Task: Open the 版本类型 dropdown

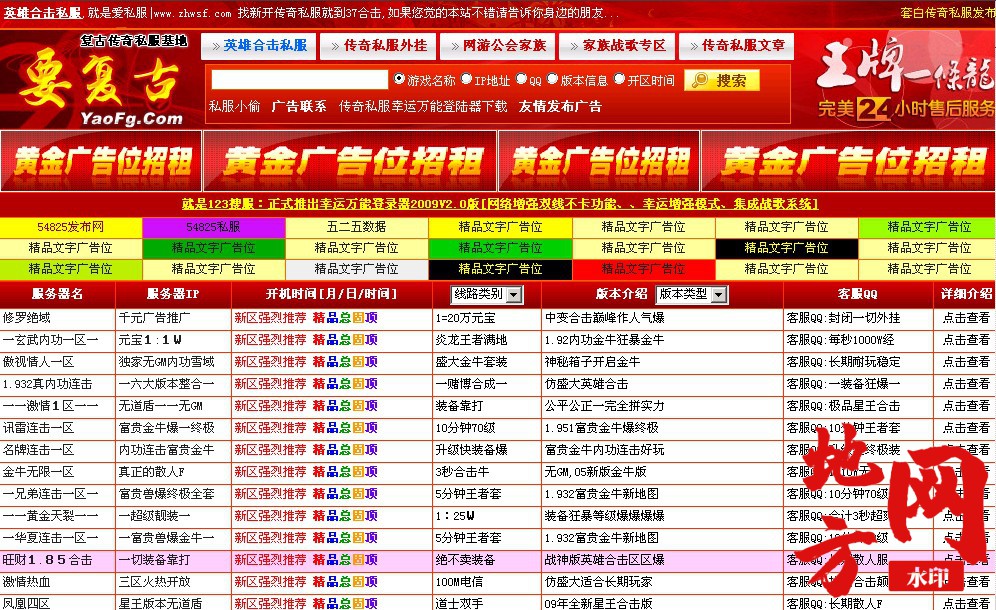Action: click(692, 294)
